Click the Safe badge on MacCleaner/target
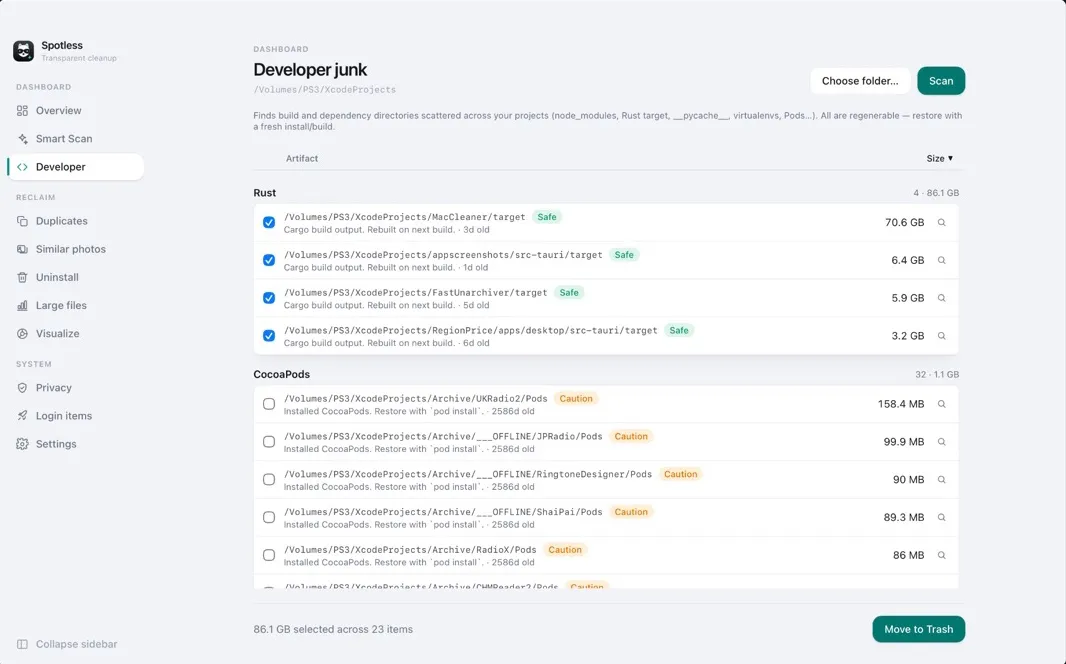The image size is (1066, 664). (x=547, y=217)
